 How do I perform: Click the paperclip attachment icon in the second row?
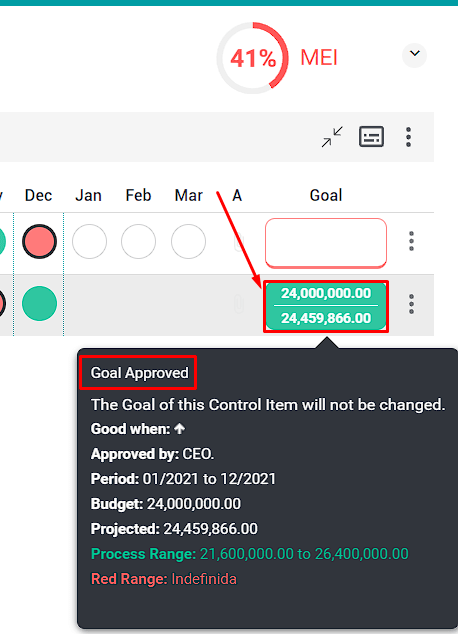[238, 304]
